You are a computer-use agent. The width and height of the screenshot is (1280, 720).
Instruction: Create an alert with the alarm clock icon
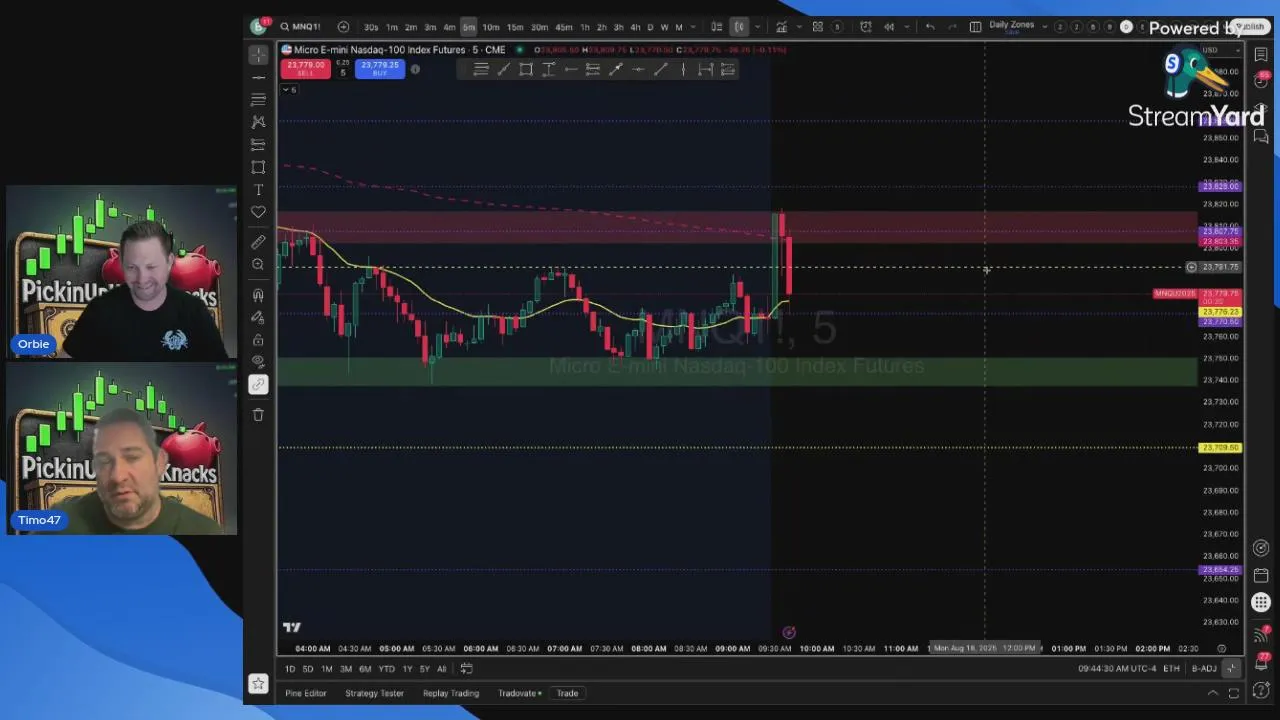tap(866, 27)
